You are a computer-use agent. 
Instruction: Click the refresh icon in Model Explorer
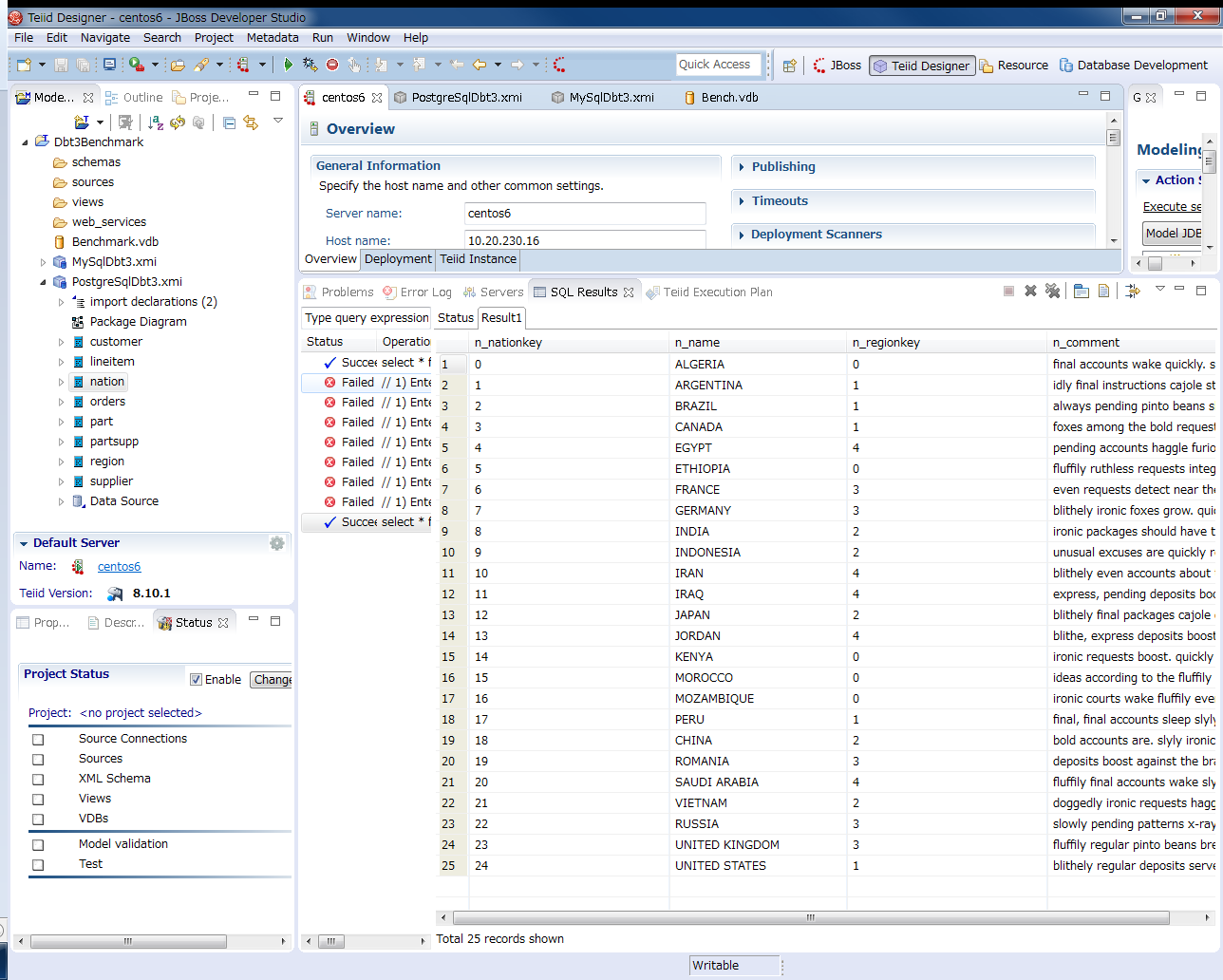(x=178, y=122)
